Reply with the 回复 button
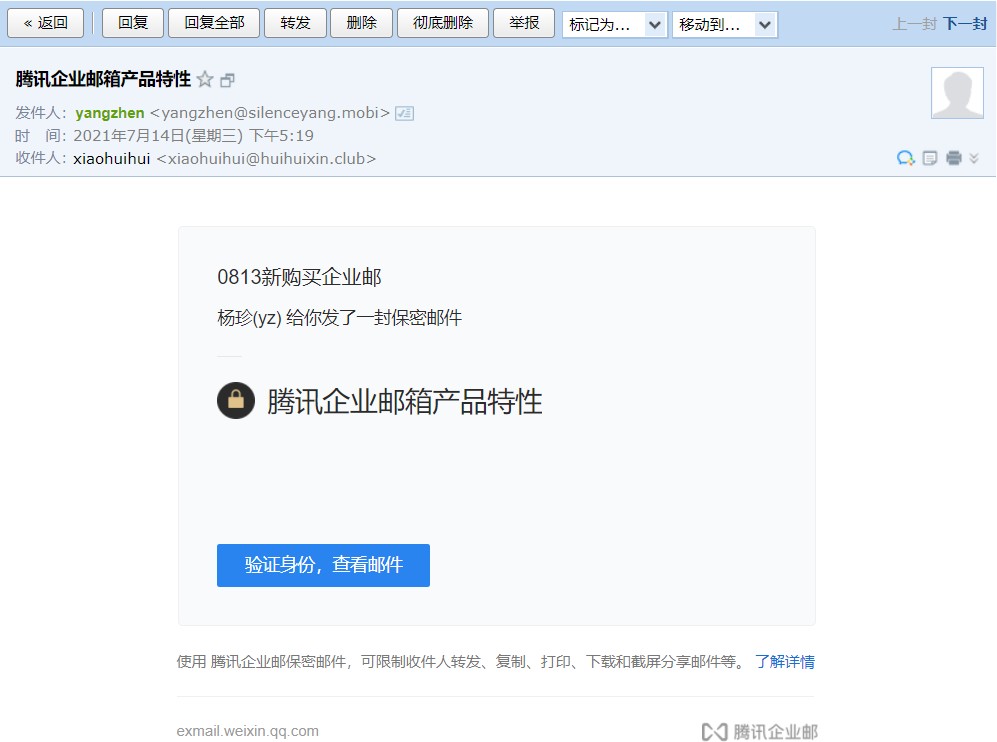997x742 pixels. [x=133, y=24]
